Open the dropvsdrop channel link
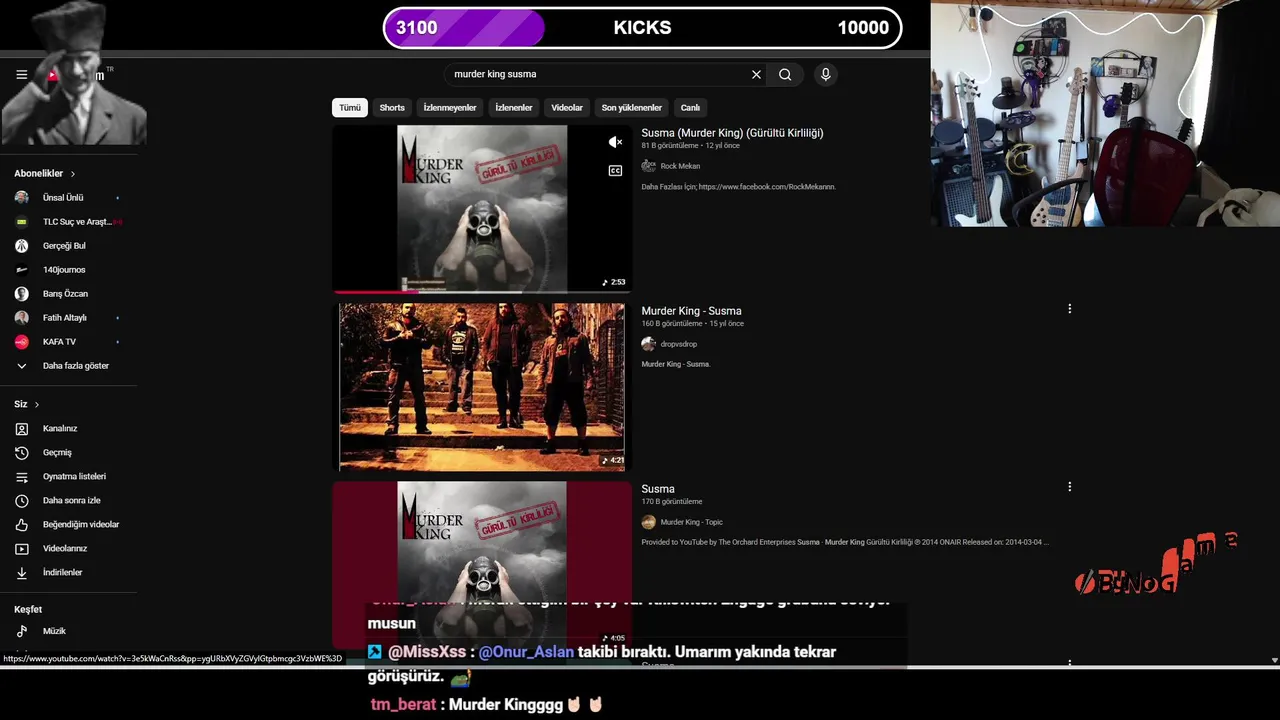This screenshot has width=1280, height=720. pos(678,344)
